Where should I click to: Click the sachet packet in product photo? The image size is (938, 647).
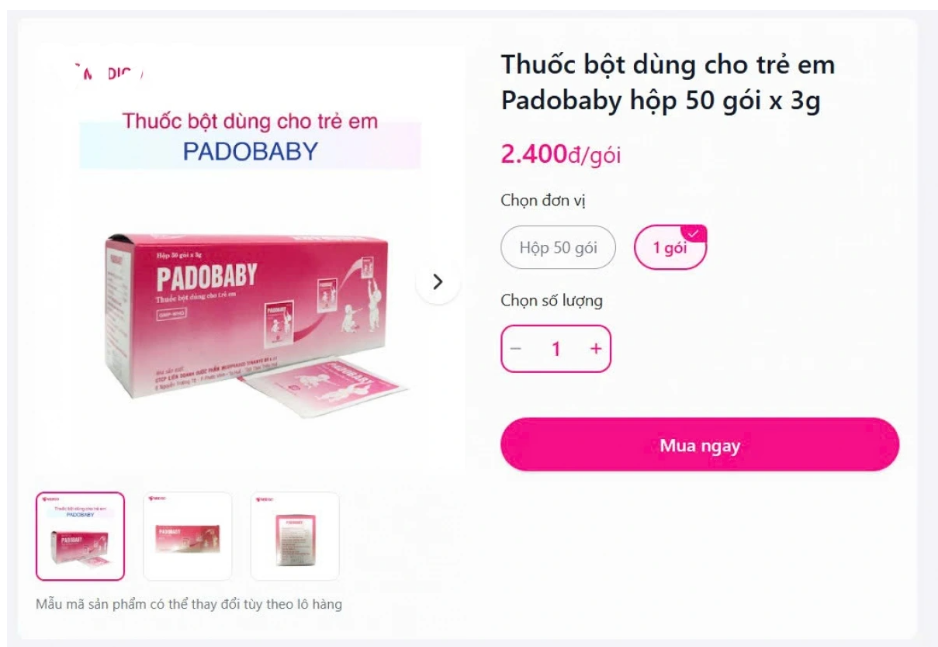(x=326, y=386)
